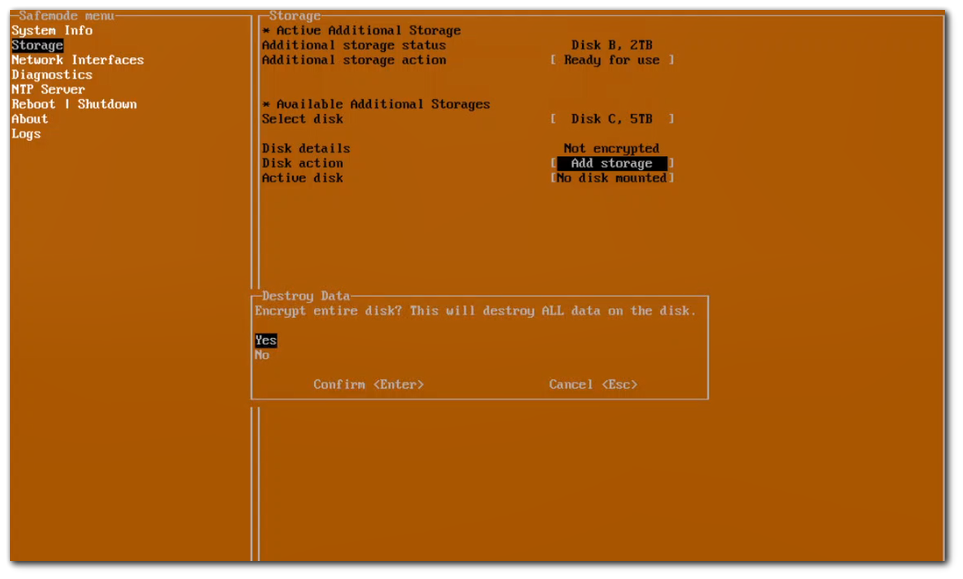Image resolution: width=963 pixels, height=579 pixels.
Task: Click the No disk mounted active disk field
Action: coord(612,178)
